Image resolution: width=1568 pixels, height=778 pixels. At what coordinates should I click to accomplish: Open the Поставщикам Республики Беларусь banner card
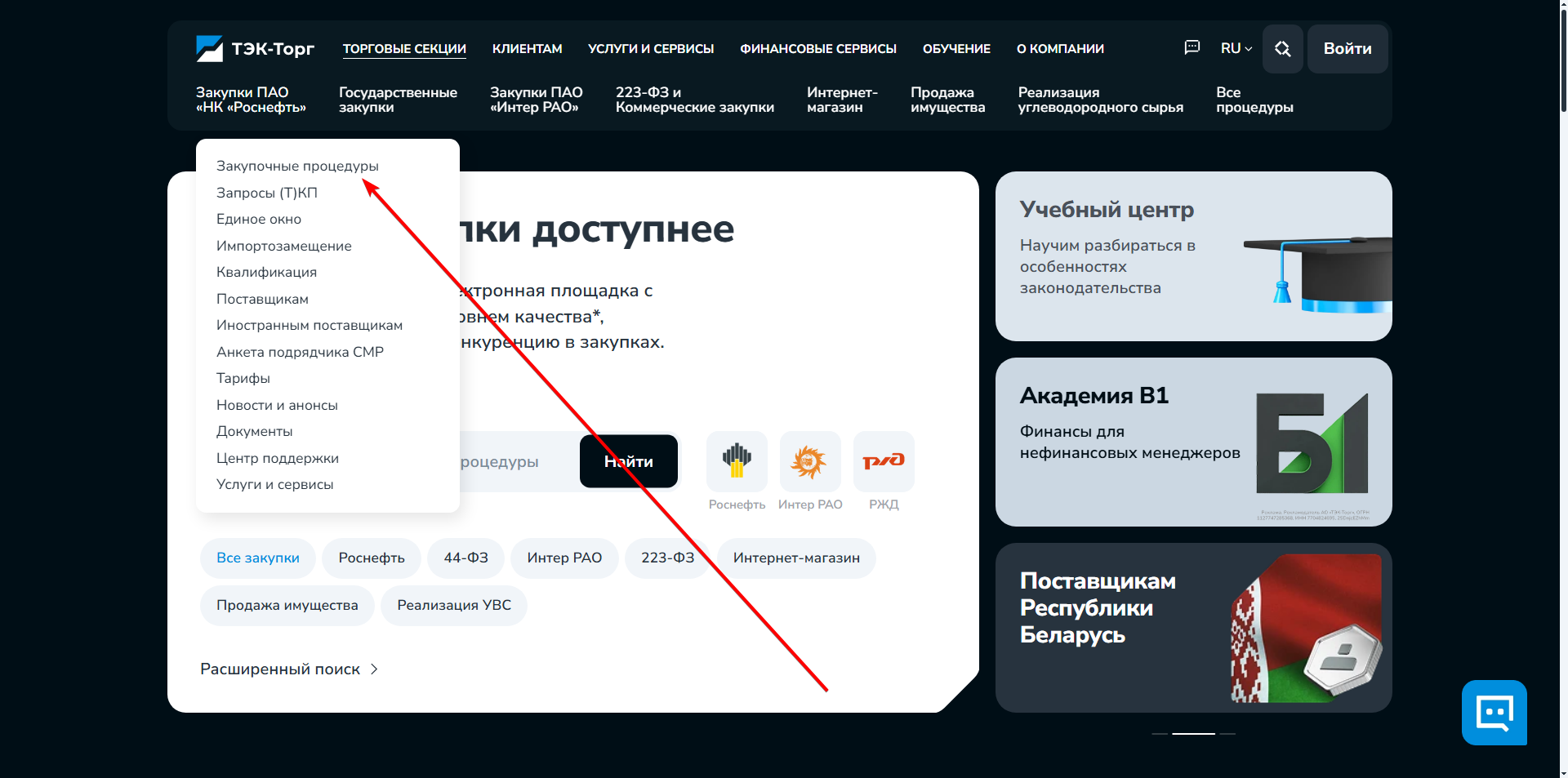point(1193,628)
